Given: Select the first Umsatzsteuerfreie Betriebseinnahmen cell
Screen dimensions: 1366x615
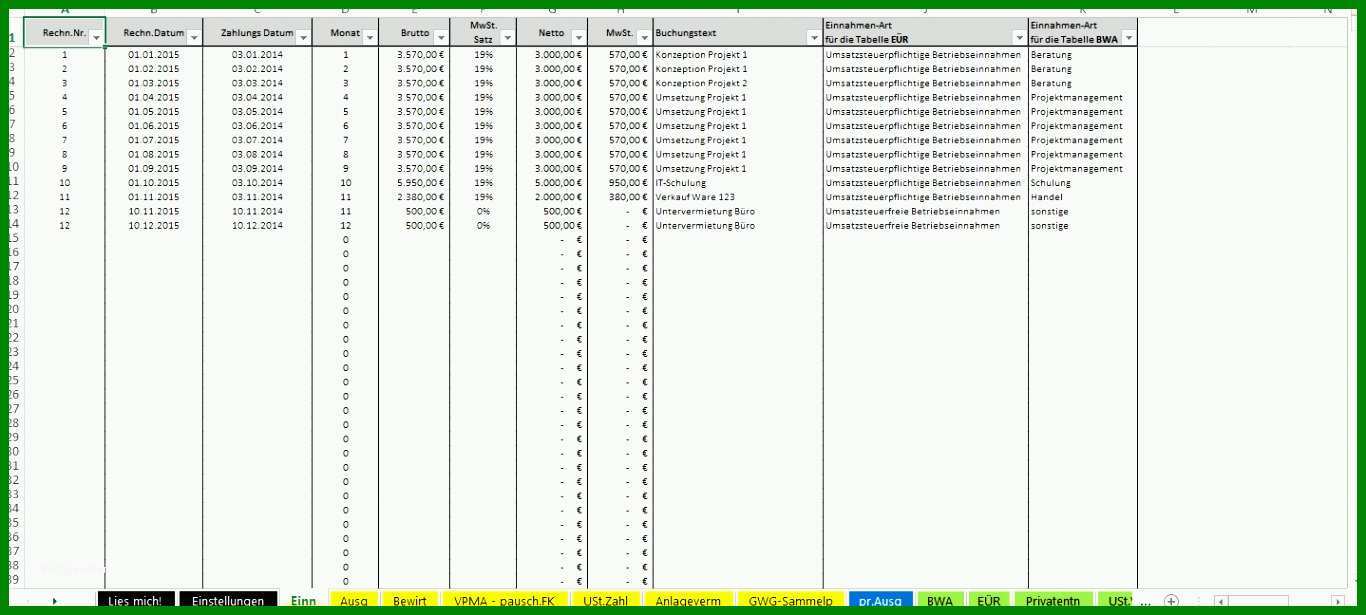Looking at the screenshot, I should (x=926, y=211).
